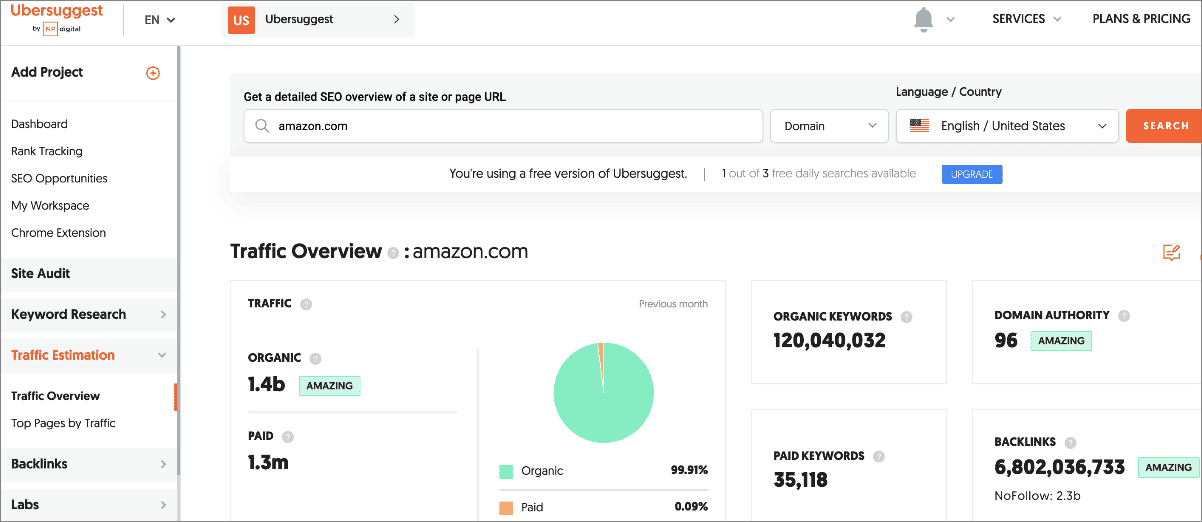
Task: Open Rank Tracking in sidebar
Action: coord(47,151)
